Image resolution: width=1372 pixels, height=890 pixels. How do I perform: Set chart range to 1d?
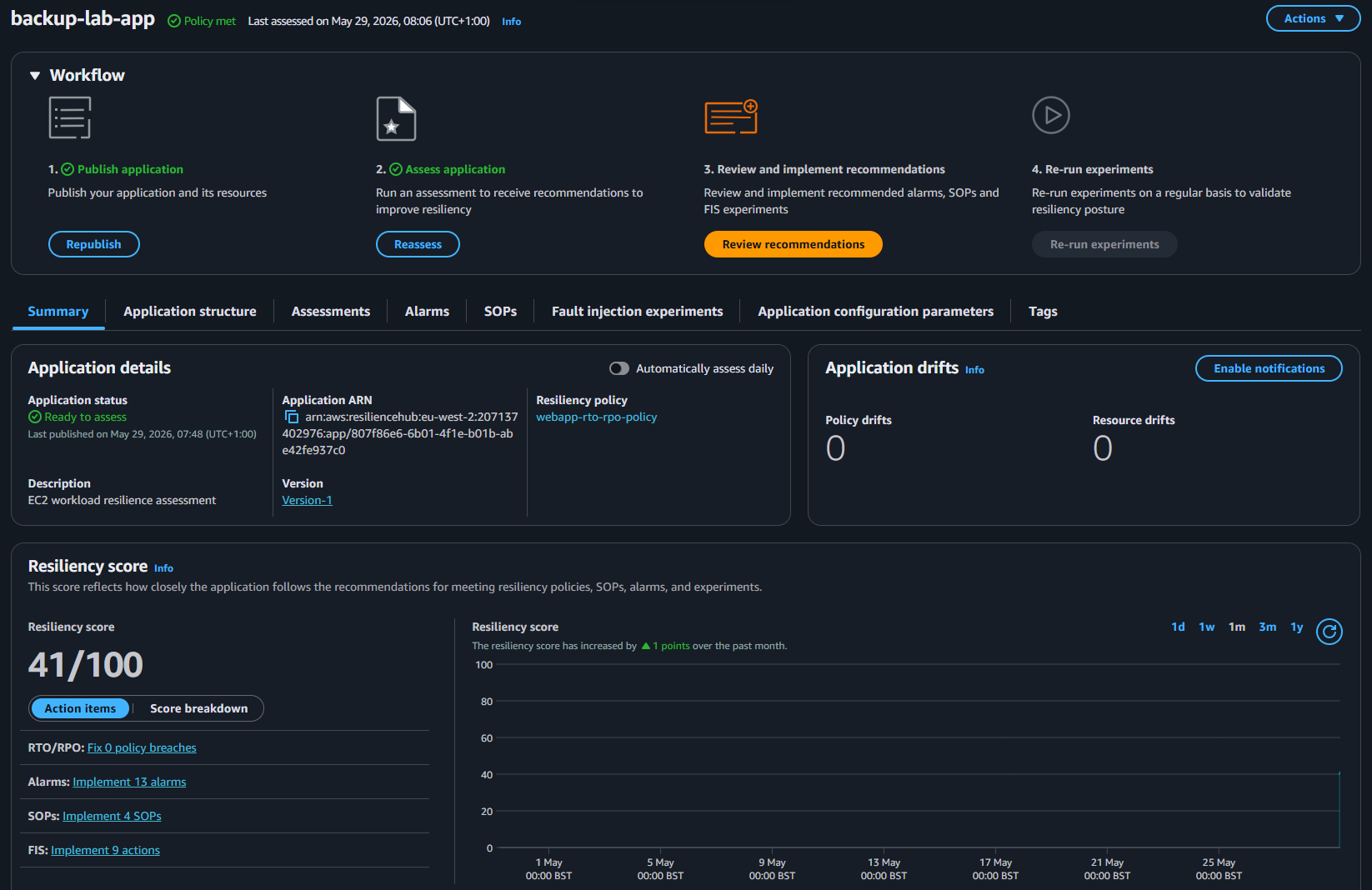pyautogui.click(x=1178, y=627)
